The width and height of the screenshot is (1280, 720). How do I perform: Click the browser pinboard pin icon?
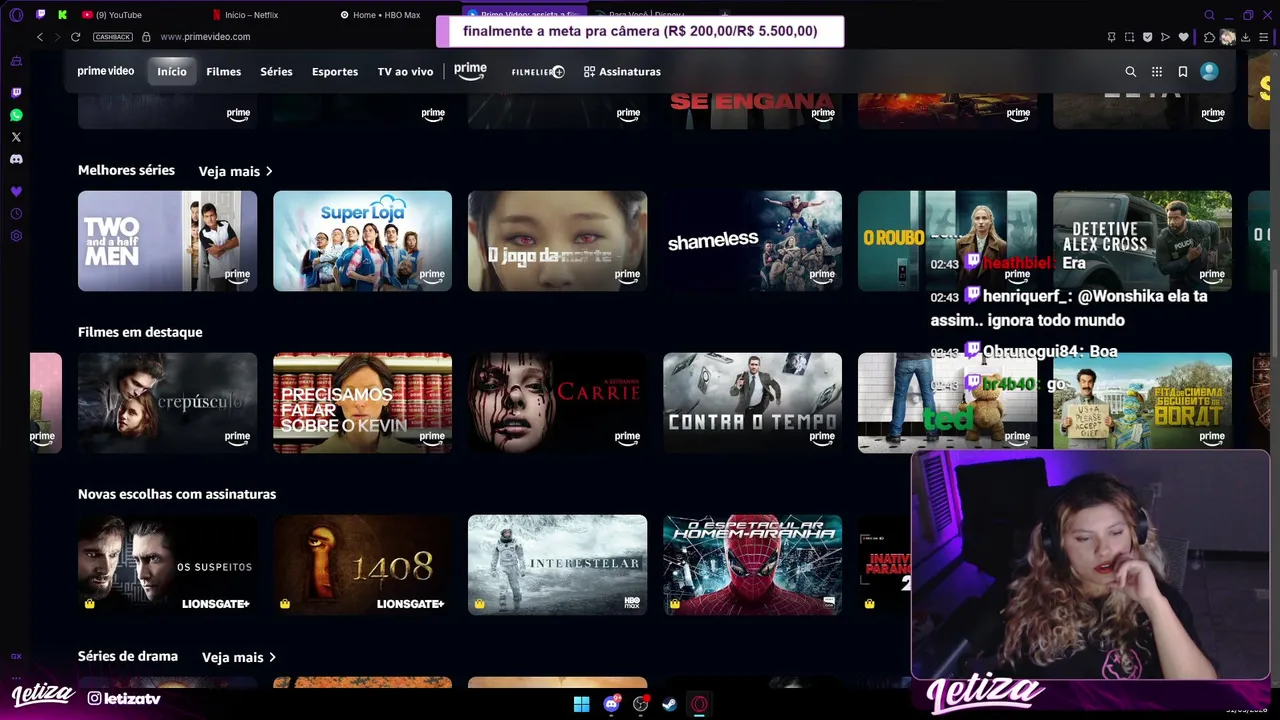1111,37
